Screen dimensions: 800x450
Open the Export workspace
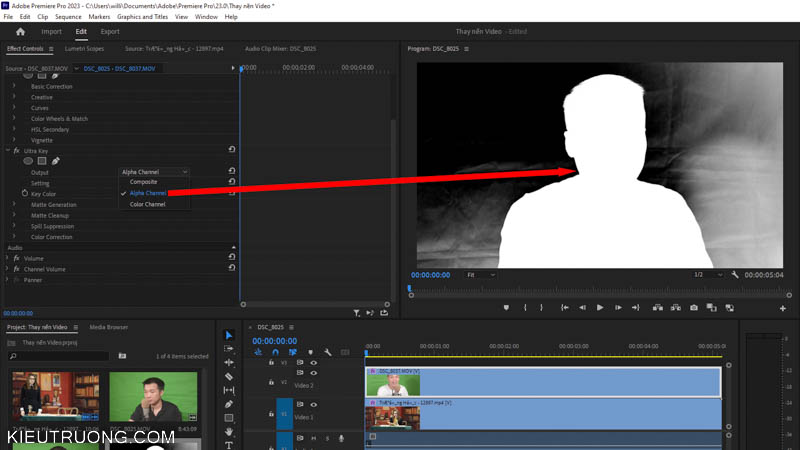point(110,32)
